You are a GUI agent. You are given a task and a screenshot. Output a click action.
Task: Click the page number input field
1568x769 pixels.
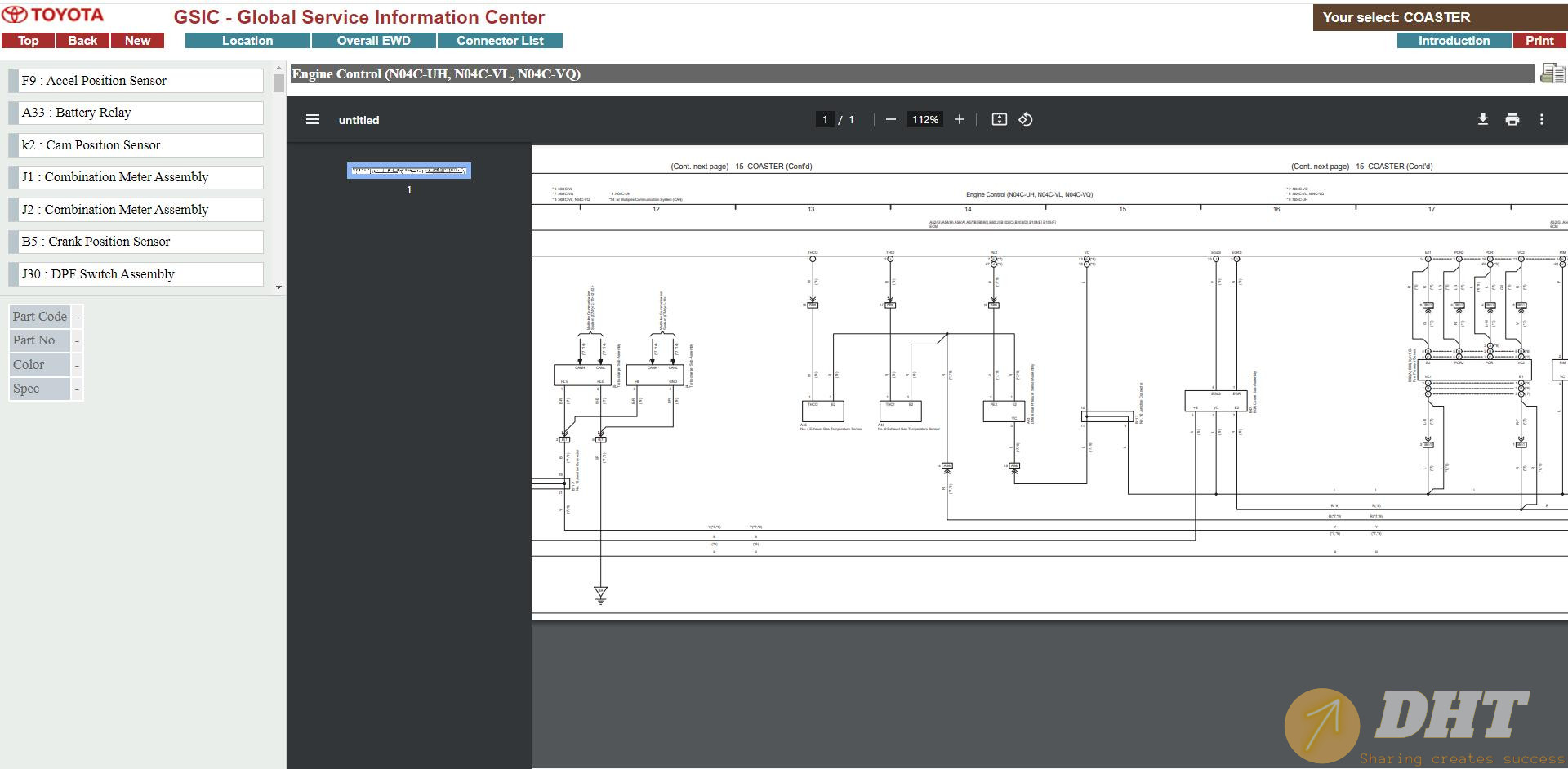tap(825, 119)
